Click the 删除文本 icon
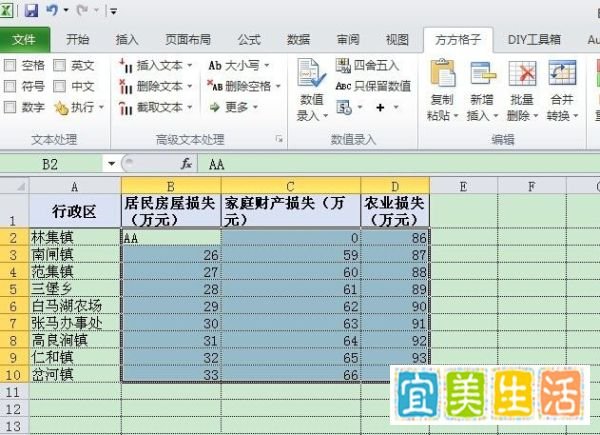600x435 pixels. tap(125, 86)
